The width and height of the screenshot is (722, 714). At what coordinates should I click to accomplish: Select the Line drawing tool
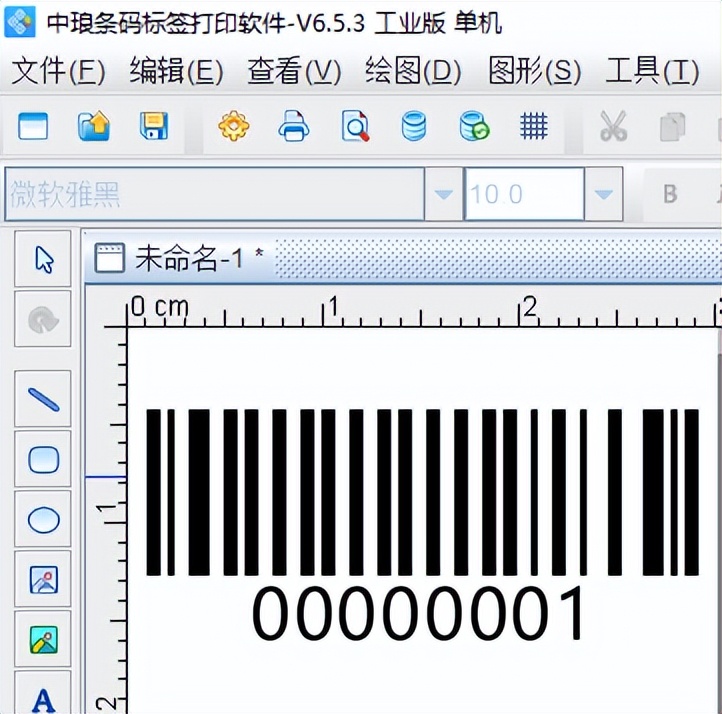[x=43, y=399]
